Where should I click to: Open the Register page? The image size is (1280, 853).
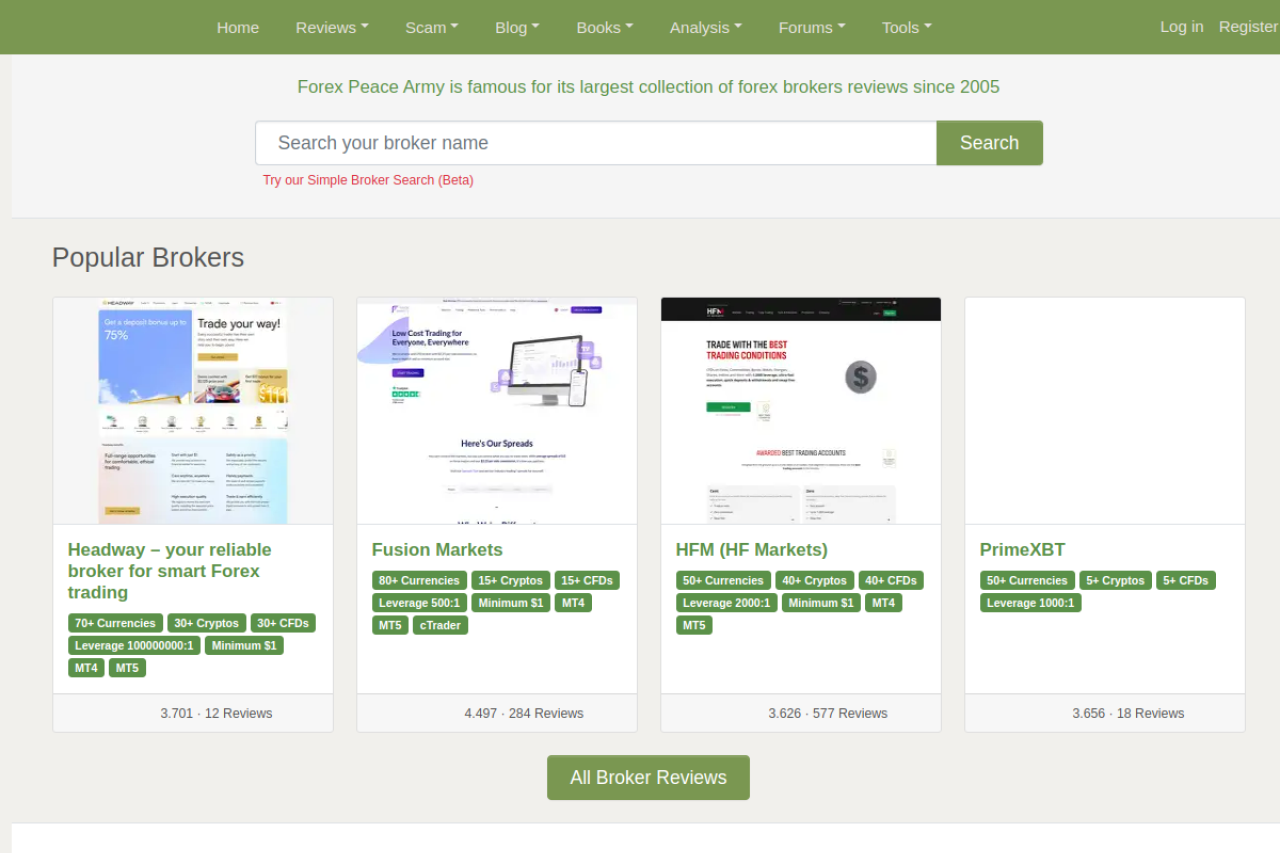[1248, 27]
